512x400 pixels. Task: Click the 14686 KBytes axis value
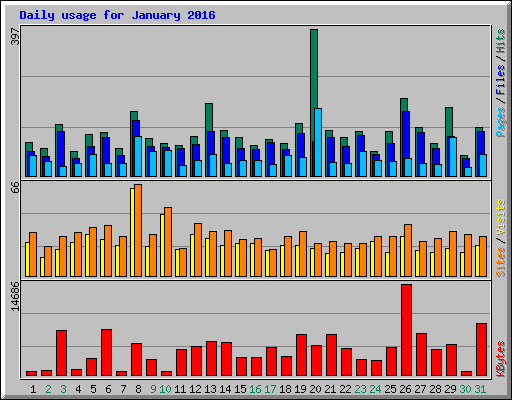(15, 296)
